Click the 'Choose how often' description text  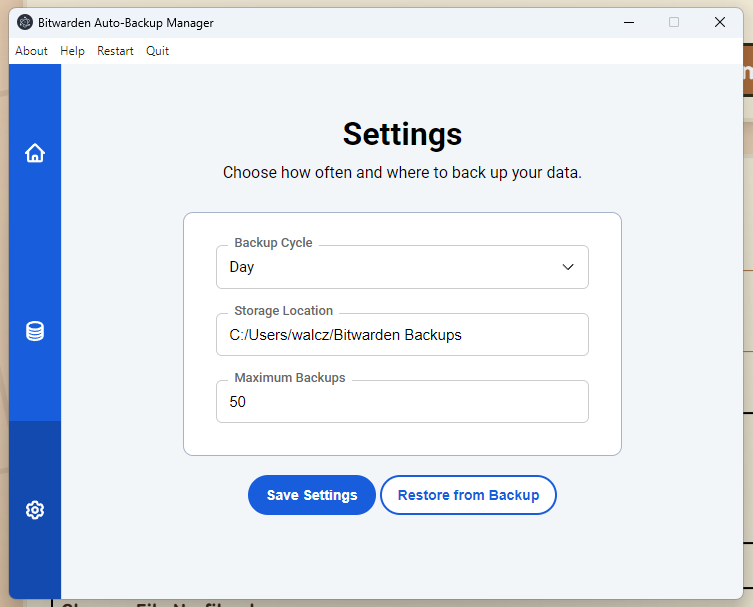coord(402,172)
